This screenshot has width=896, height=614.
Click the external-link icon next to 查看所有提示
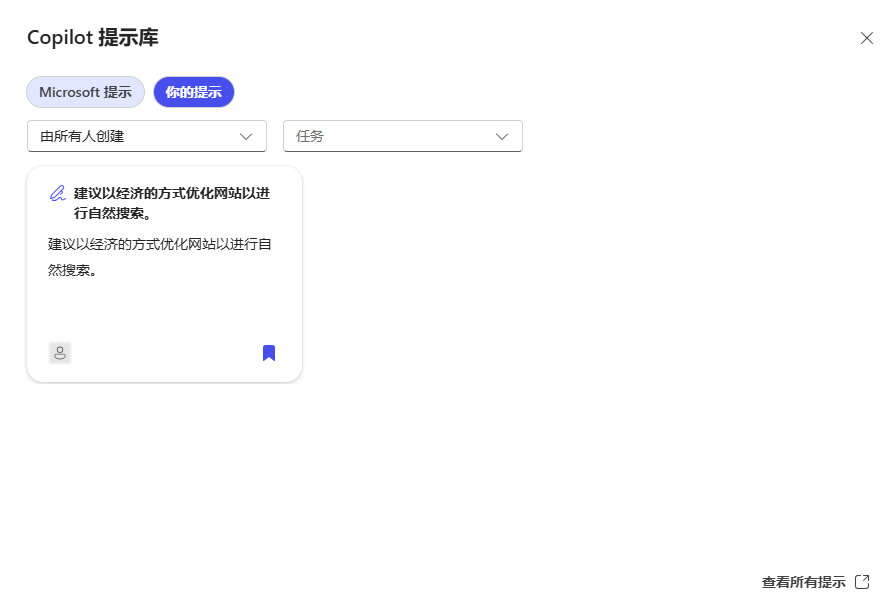coord(862,582)
